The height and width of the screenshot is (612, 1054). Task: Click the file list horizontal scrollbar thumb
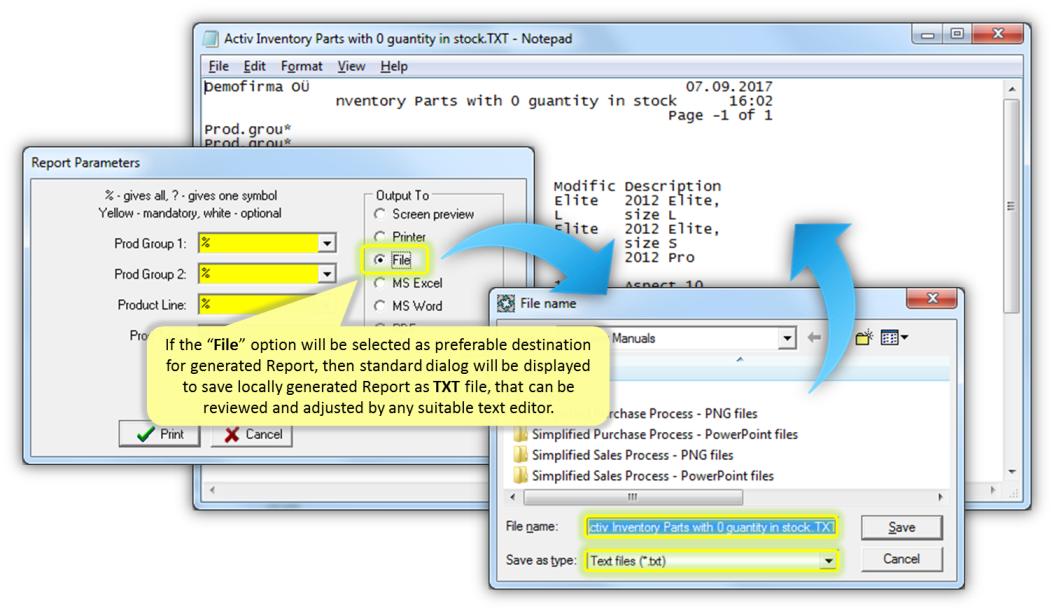[633, 497]
